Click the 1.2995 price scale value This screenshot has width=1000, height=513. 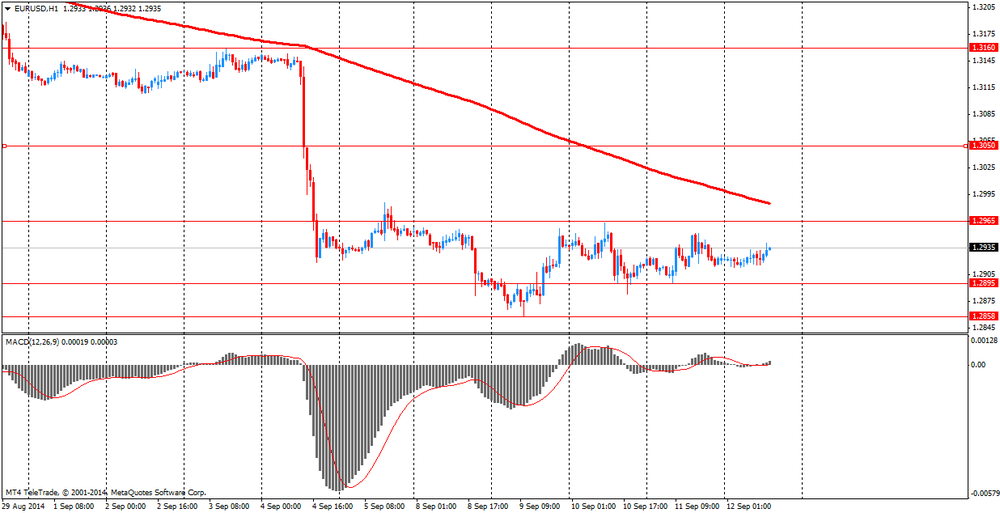pyautogui.click(x=982, y=194)
